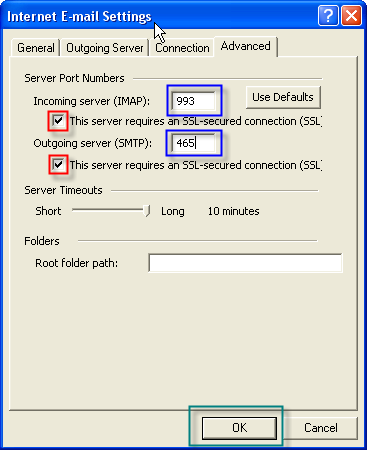Open the Outgoing Server tab
Image resolution: width=367 pixels, height=450 pixels.
pyautogui.click(x=105, y=48)
